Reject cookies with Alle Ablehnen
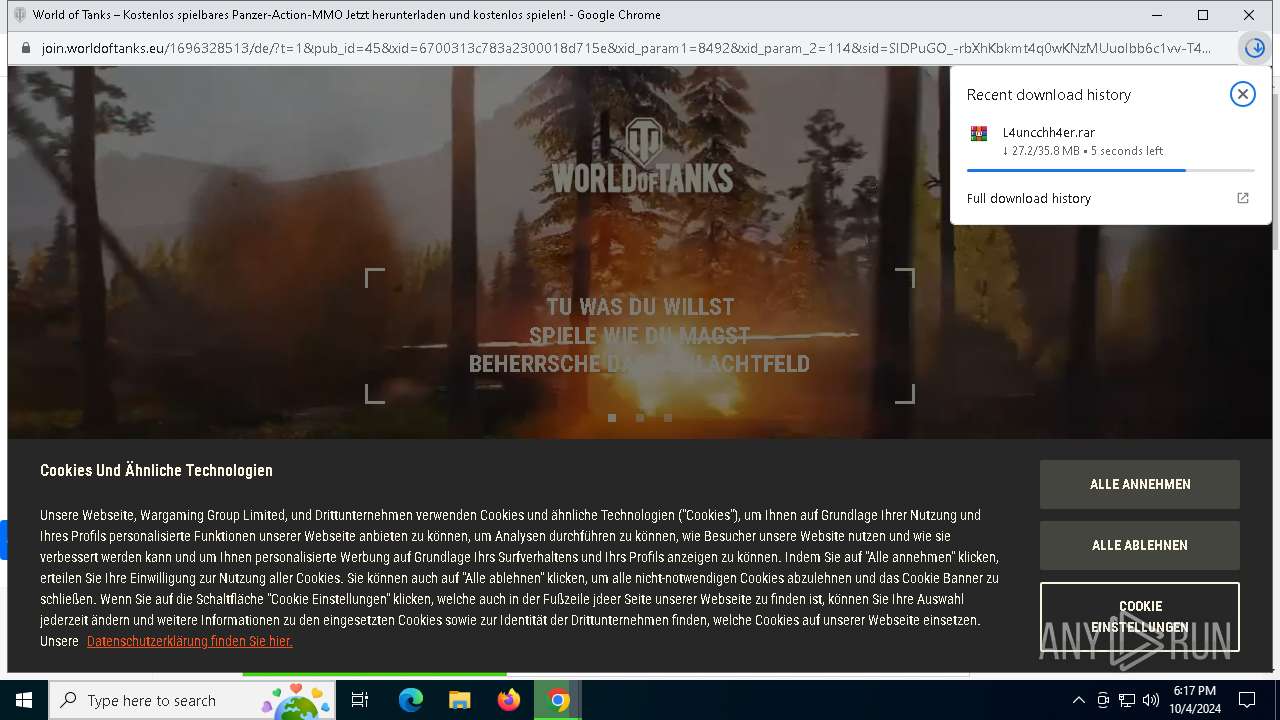The image size is (1280, 720). pyautogui.click(x=1140, y=545)
